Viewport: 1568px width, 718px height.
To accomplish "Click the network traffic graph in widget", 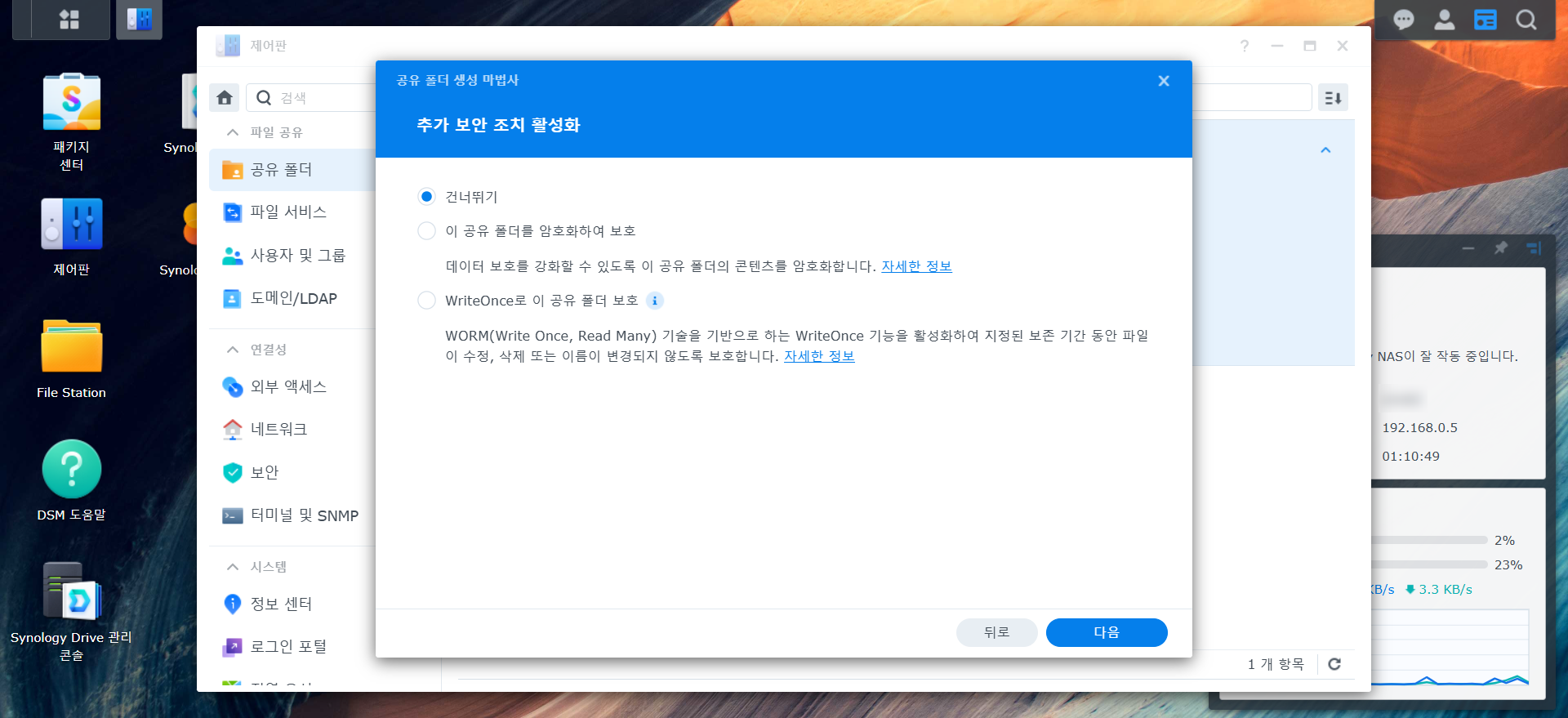I will coord(1450,648).
